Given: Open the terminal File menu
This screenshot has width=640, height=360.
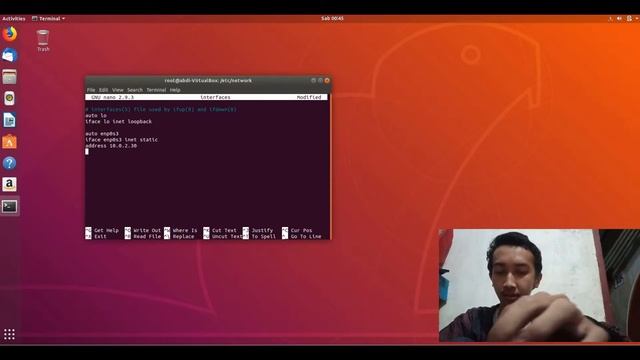Looking at the screenshot, I should (91, 90).
